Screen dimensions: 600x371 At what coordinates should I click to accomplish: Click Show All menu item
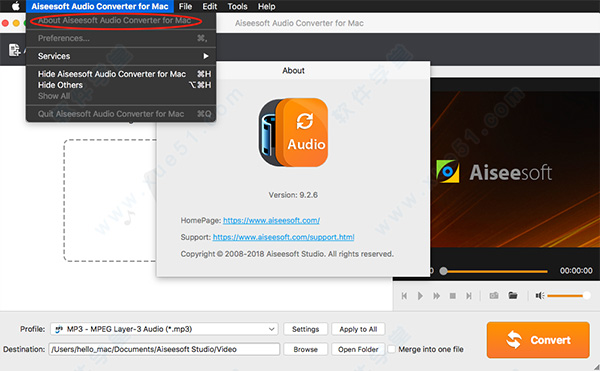pyautogui.click(x=121, y=96)
